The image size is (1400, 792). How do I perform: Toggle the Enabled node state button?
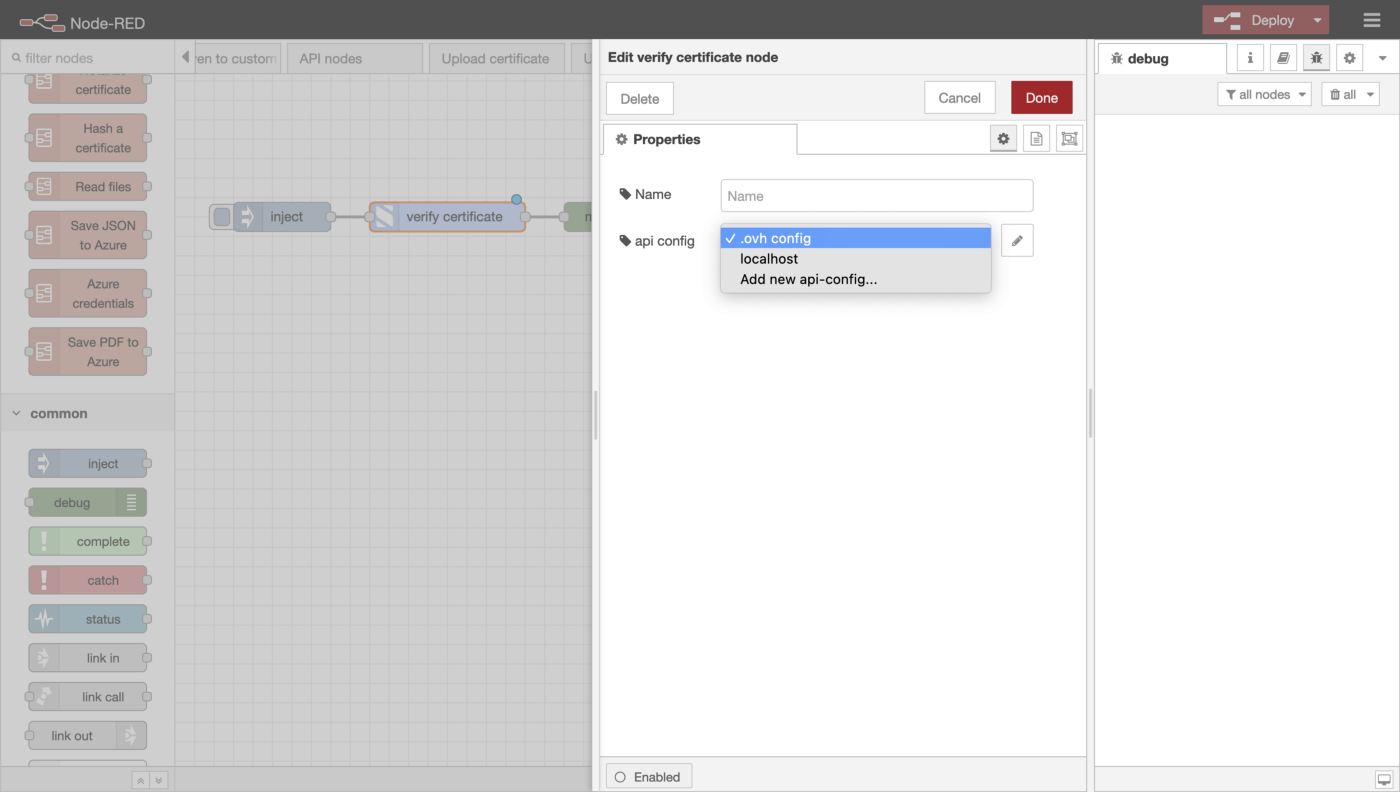[648, 777]
